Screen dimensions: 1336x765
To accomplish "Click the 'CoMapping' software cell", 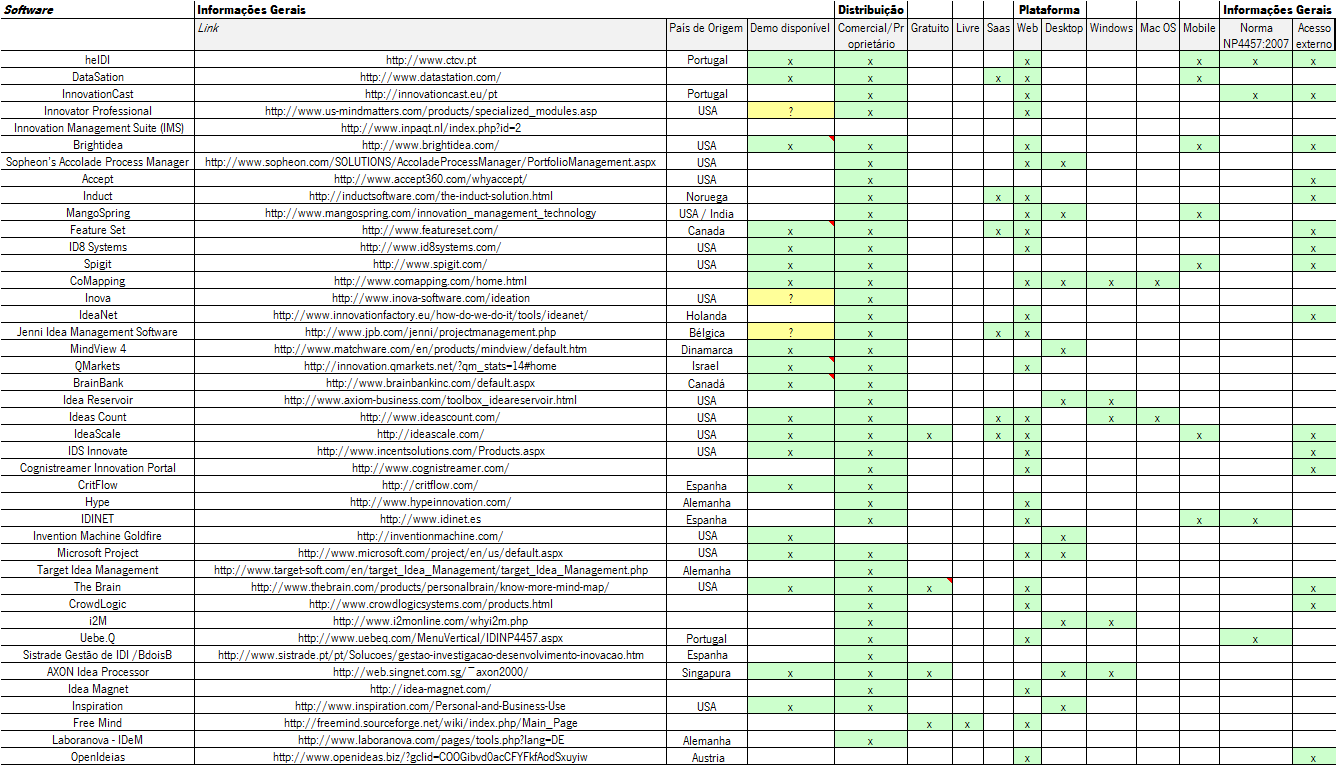I will point(97,281).
